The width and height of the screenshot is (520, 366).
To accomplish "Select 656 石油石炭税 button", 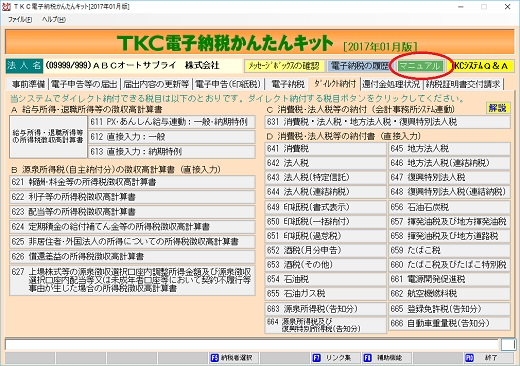I will [x=449, y=207].
